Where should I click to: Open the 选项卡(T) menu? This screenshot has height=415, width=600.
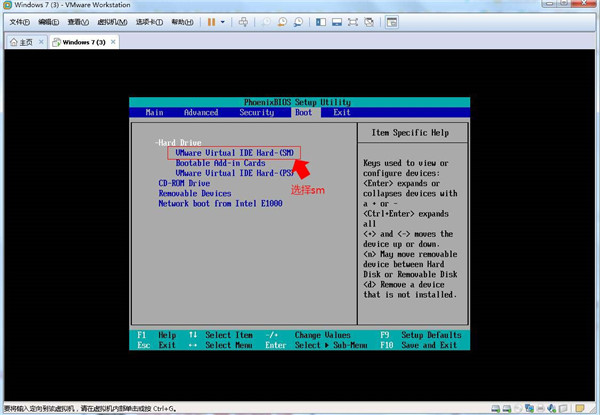(149, 22)
